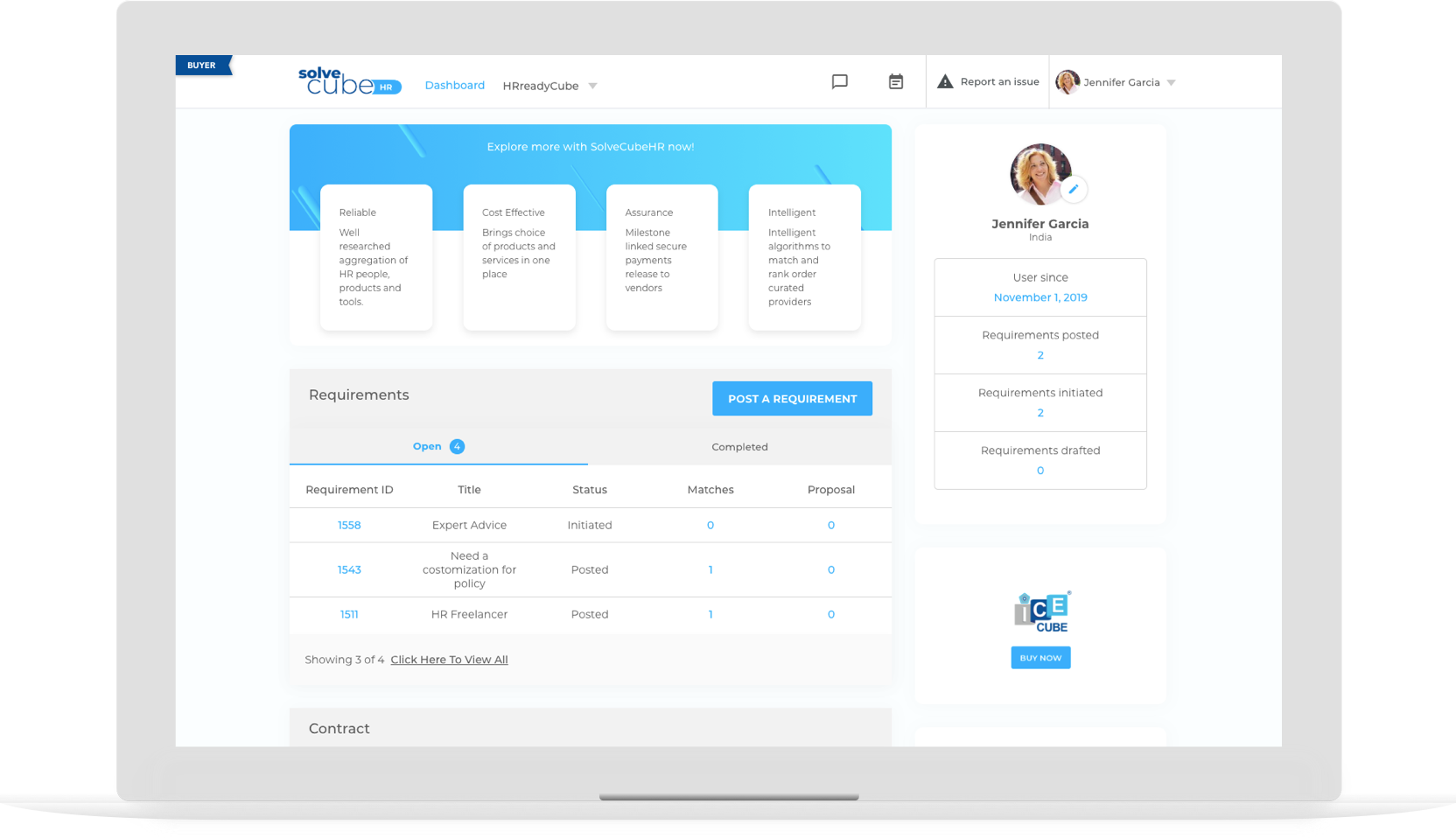
Task: Click the open requirements count badge
Action: tap(457, 446)
